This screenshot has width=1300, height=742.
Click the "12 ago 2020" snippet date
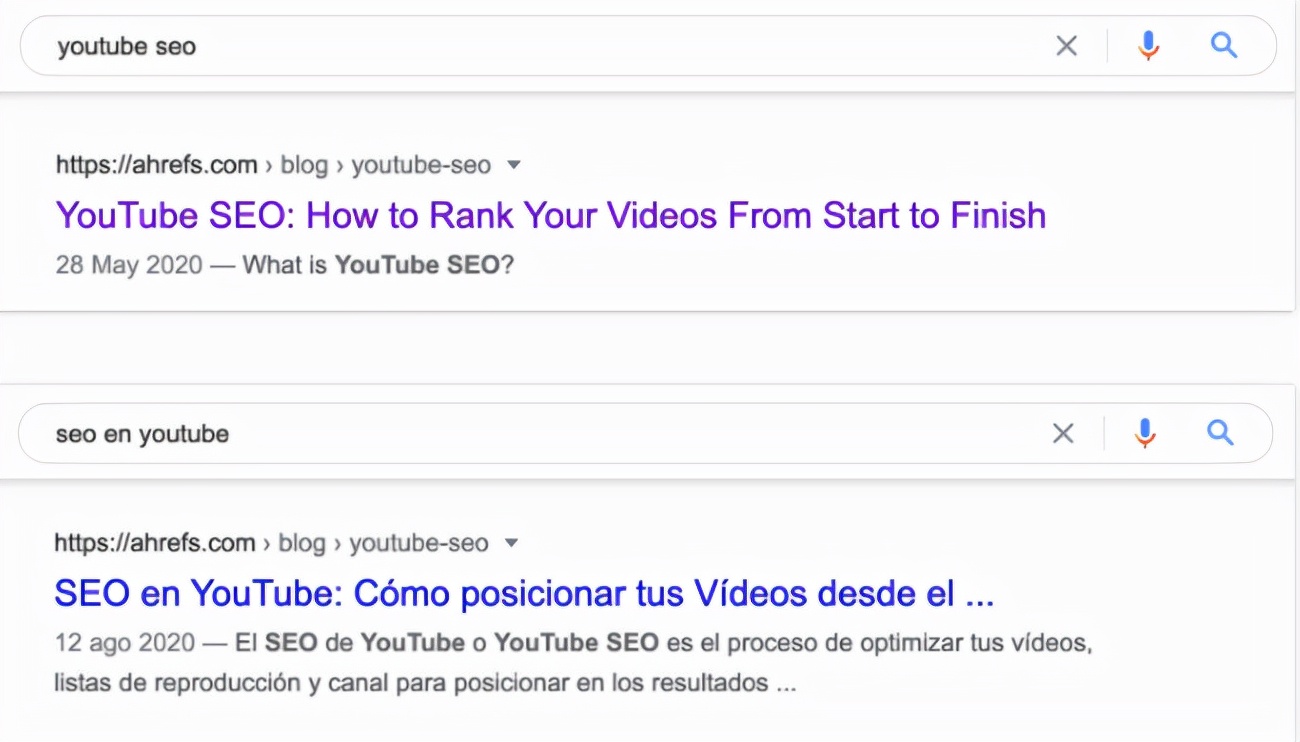tap(125, 643)
